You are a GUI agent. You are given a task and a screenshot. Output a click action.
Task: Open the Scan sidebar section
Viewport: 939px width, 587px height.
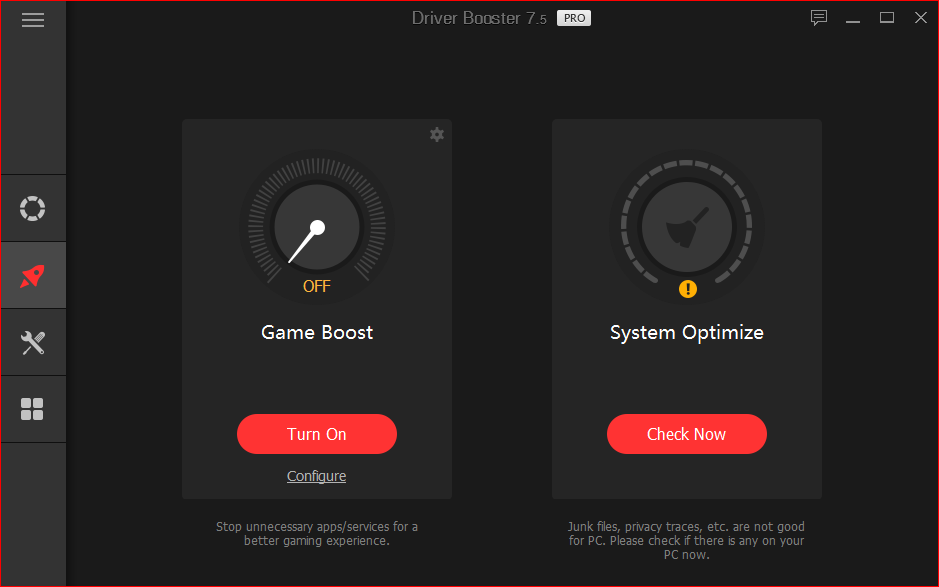[x=32, y=208]
